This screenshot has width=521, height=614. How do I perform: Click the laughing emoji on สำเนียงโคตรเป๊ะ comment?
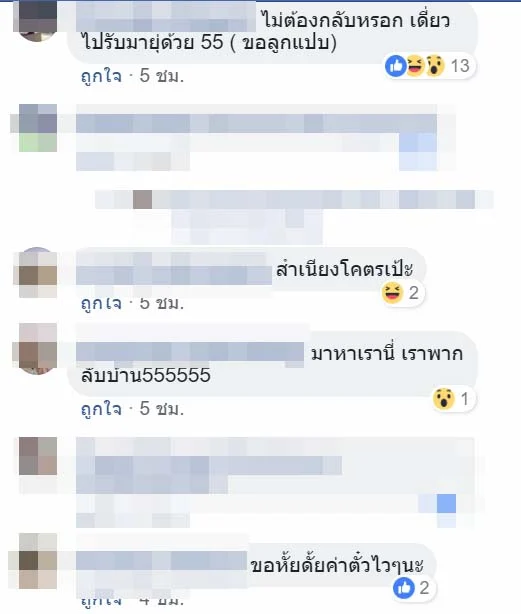[x=392, y=293]
